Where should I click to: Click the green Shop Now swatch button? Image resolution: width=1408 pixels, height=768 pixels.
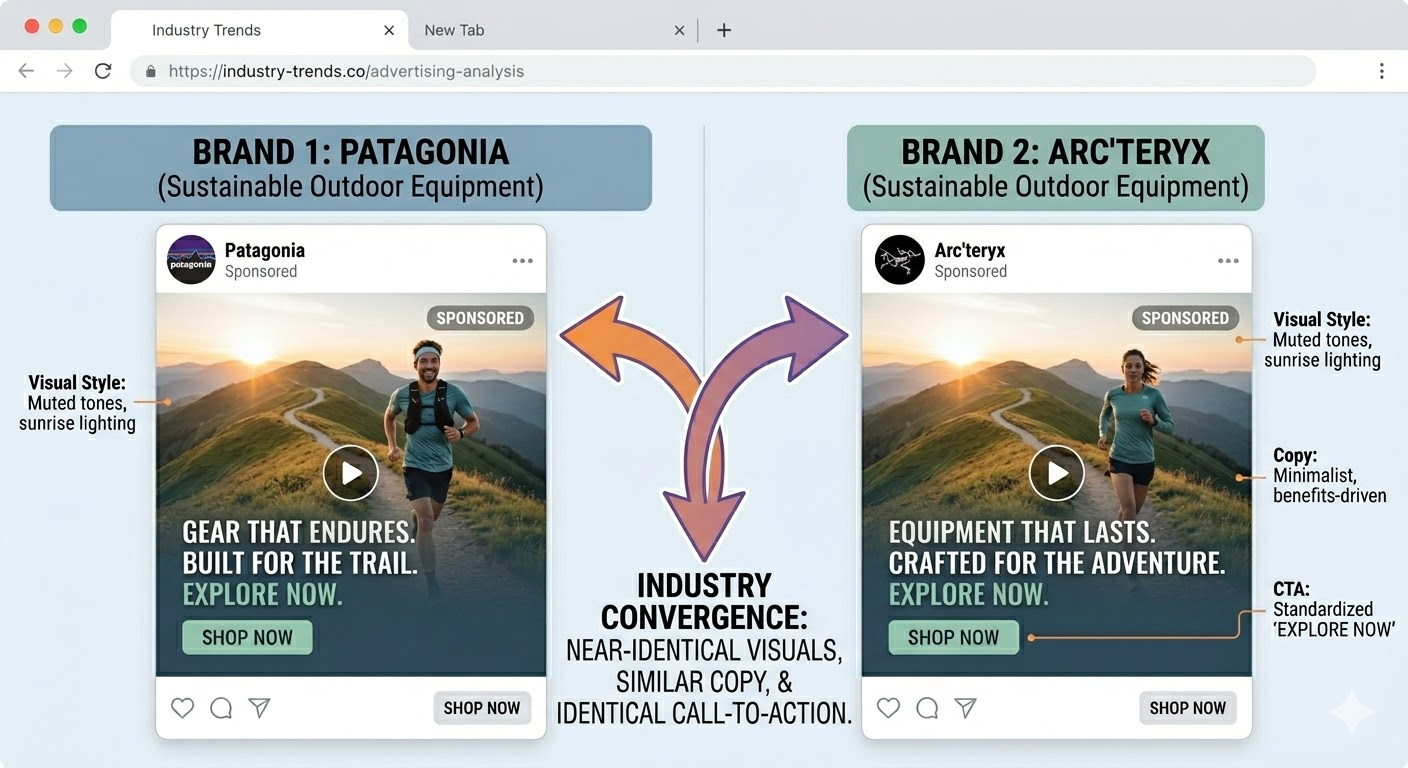tap(247, 637)
